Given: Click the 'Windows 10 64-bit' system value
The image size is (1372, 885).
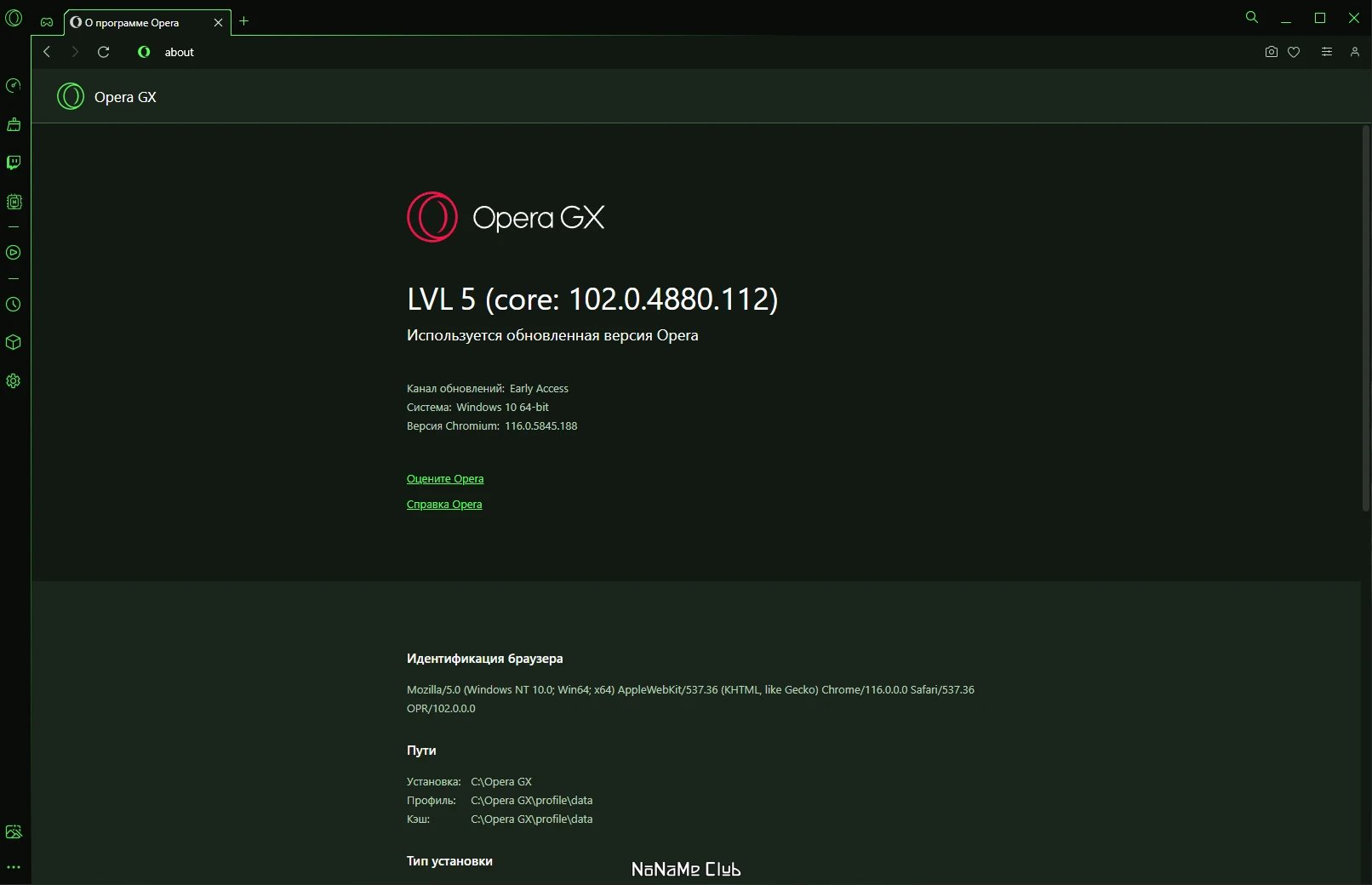Looking at the screenshot, I should tap(502, 407).
